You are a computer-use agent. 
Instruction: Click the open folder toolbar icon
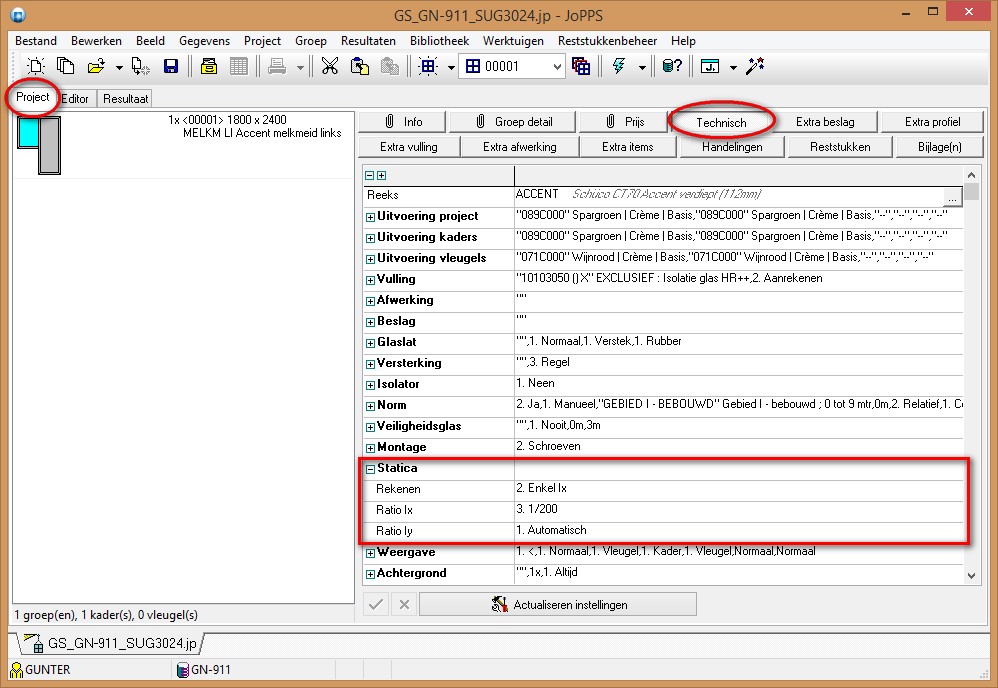click(96, 66)
